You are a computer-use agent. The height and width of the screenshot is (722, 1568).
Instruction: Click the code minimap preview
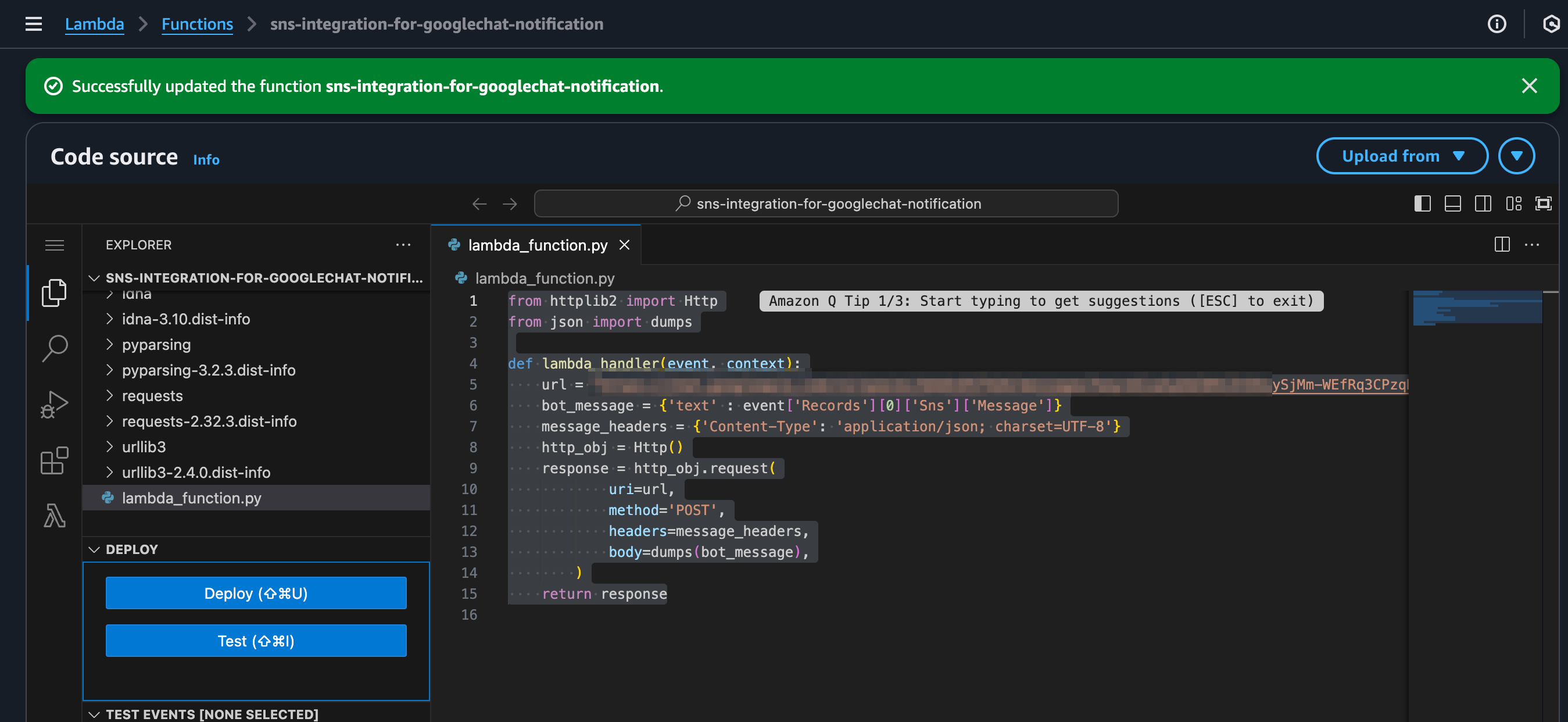point(1477,308)
